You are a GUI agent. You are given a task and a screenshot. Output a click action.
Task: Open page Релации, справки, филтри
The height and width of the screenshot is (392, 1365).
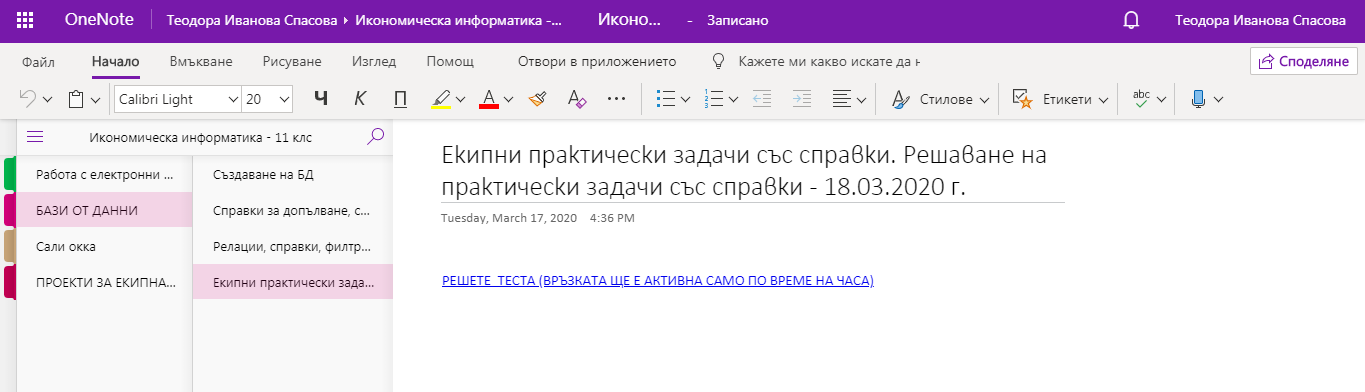(293, 246)
